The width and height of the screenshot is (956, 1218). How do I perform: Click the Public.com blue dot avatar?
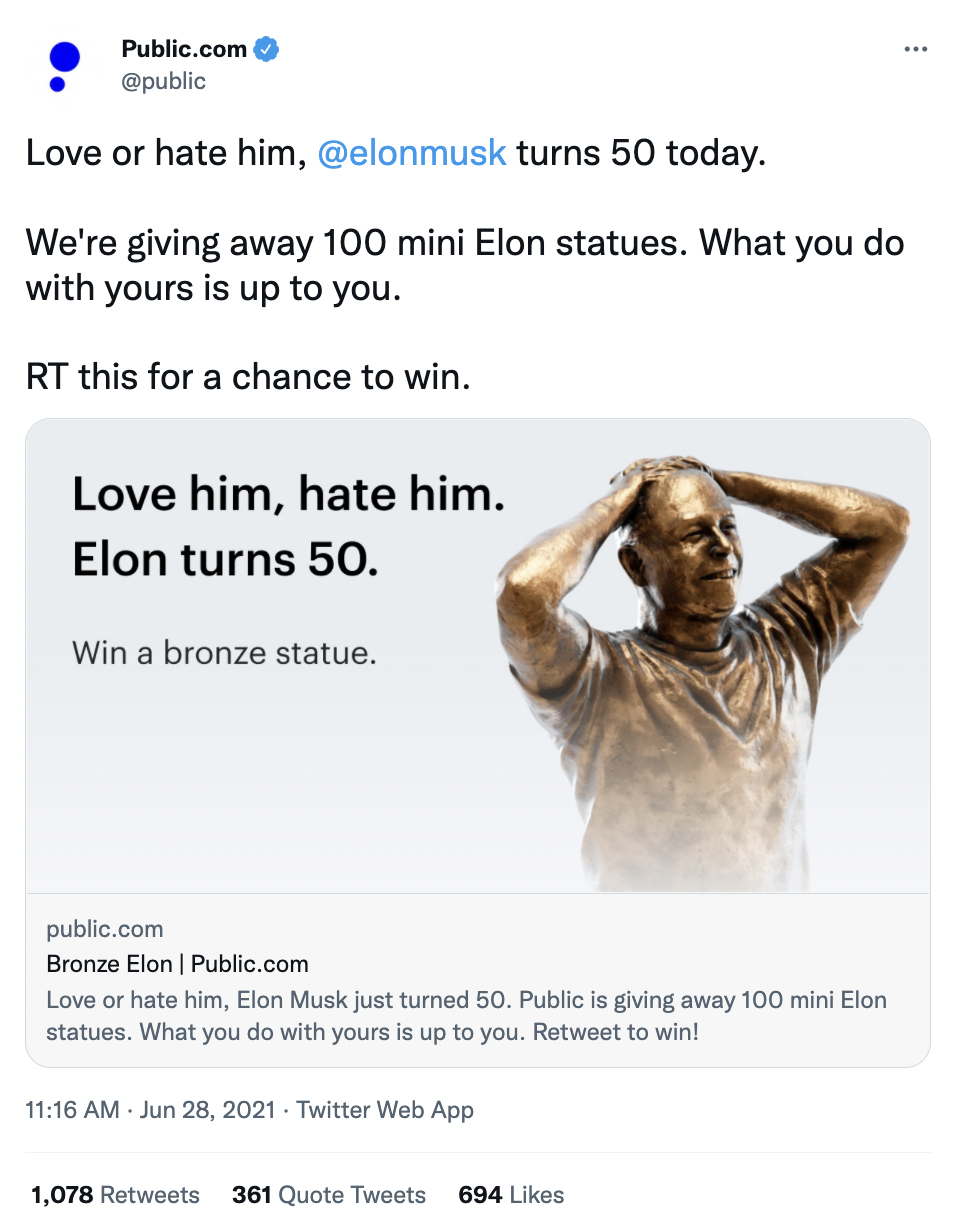[61, 65]
